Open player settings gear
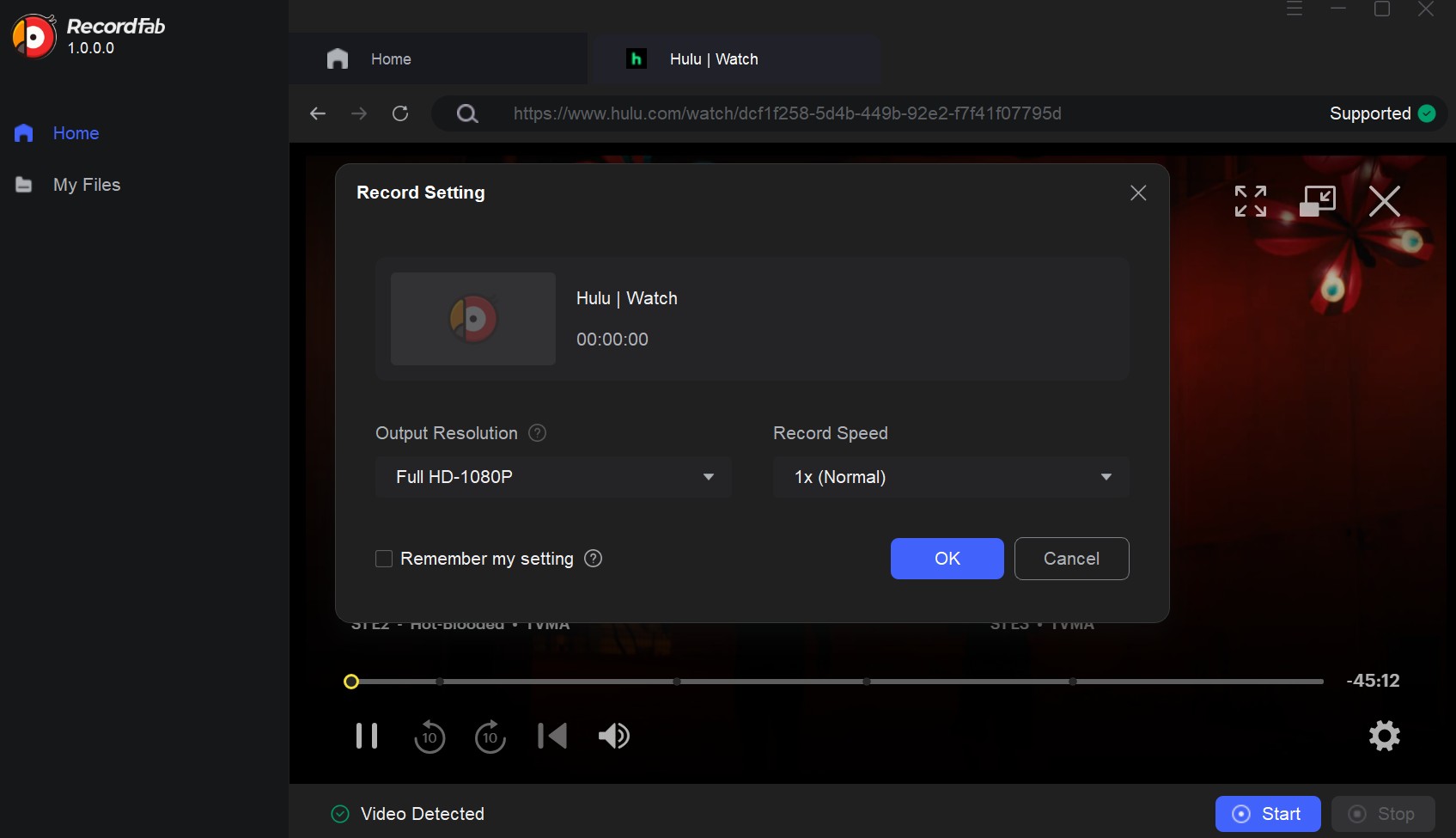 (x=1384, y=736)
